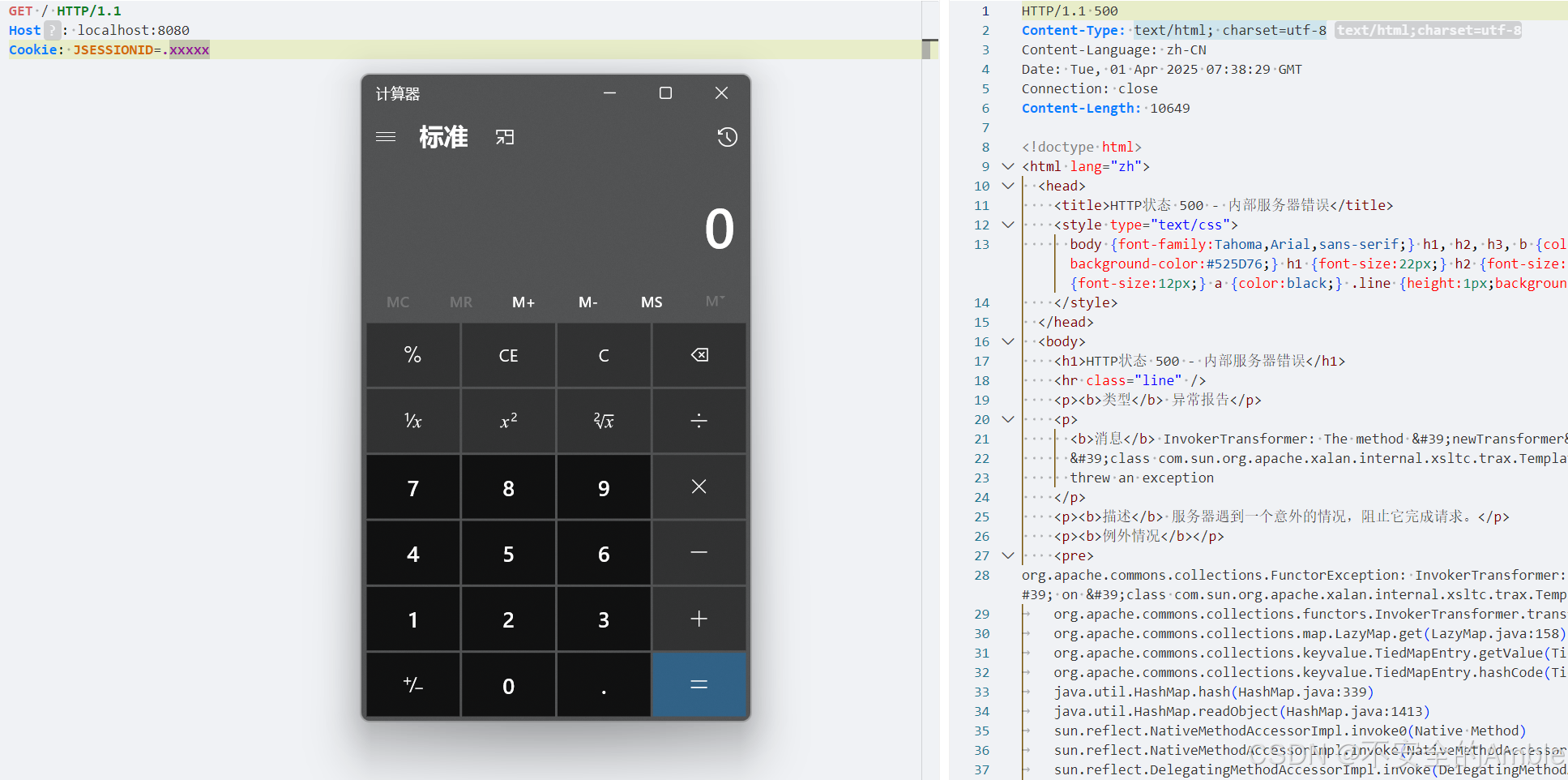The image size is (1568, 780).
Task: Click the calculator title 计算器
Action: (x=398, y=93)
